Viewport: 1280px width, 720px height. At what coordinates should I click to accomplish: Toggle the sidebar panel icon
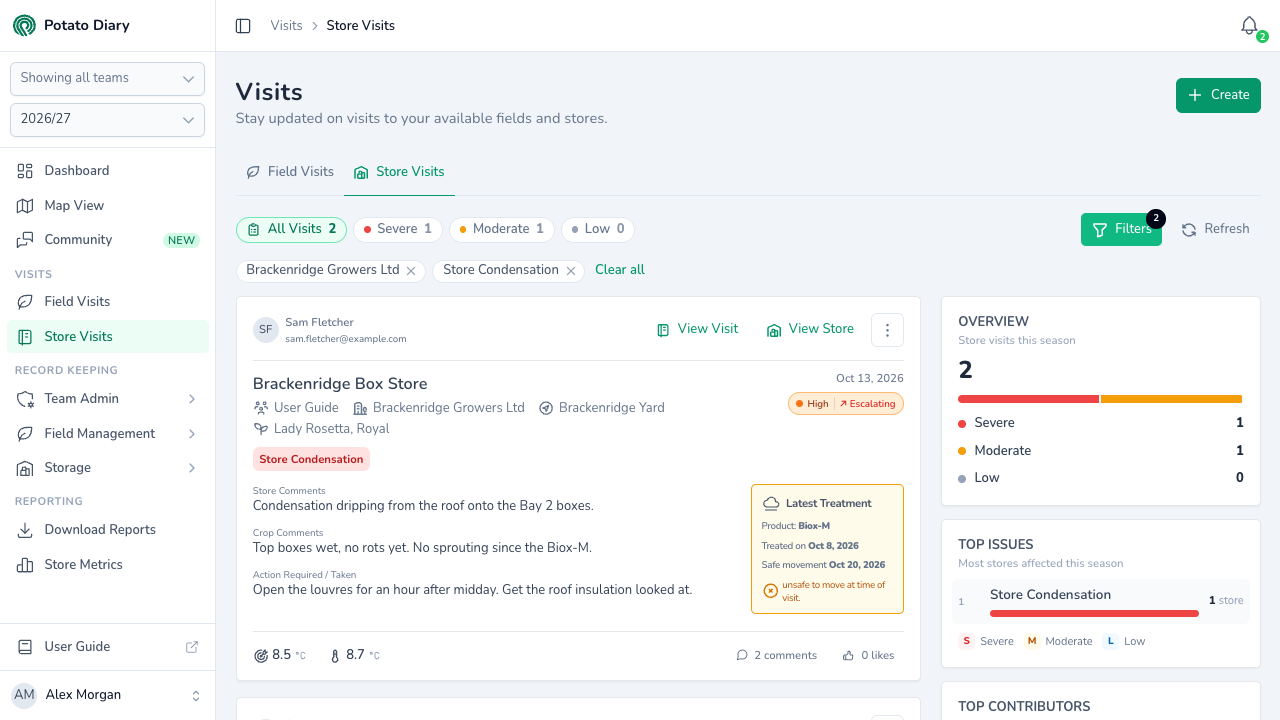[x=243, y=26]
